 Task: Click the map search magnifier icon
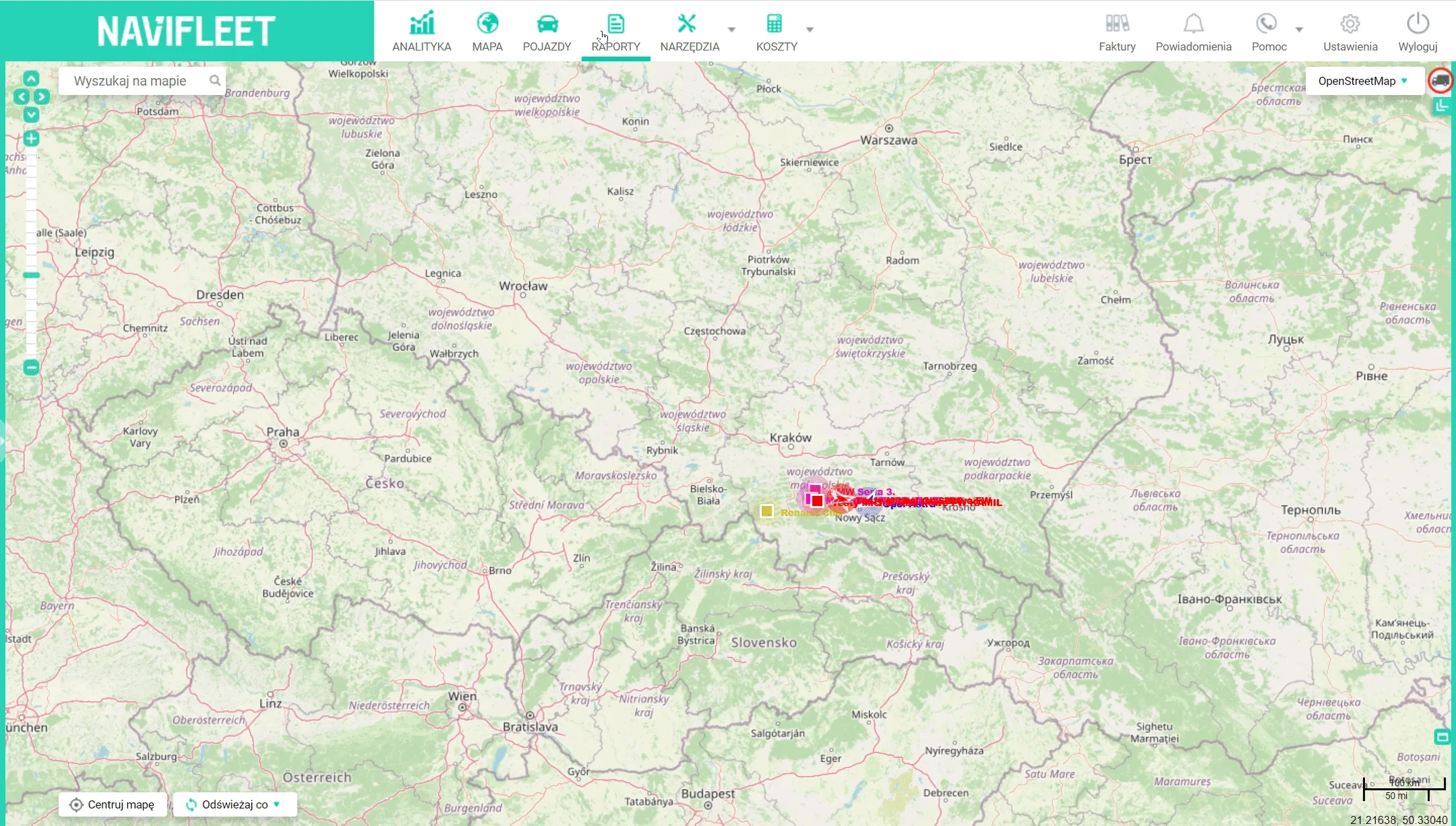click(x=214, y=81)
